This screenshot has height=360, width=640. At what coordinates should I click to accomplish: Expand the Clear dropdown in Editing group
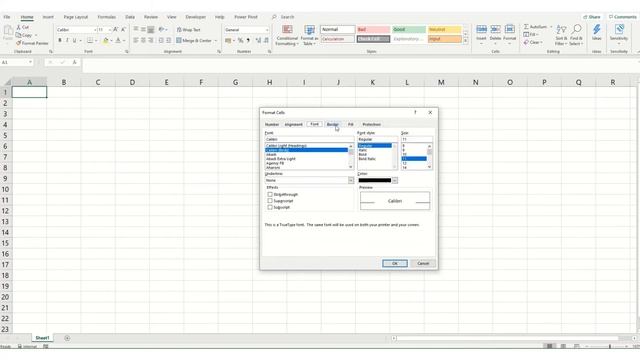pyautogui.click(x=541, y=42)
